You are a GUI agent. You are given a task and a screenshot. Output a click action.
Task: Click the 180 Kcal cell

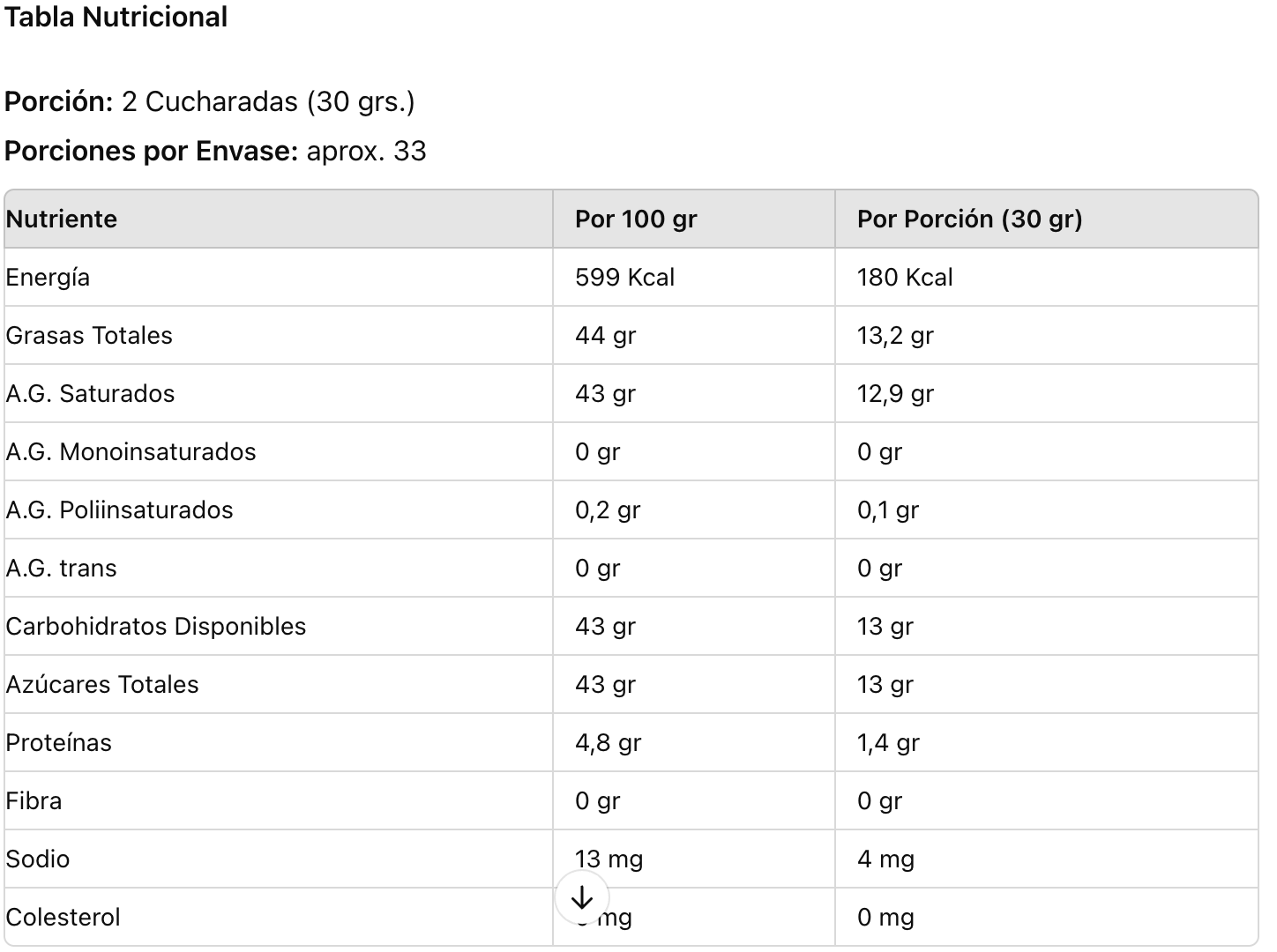click(x=905, y=277)
